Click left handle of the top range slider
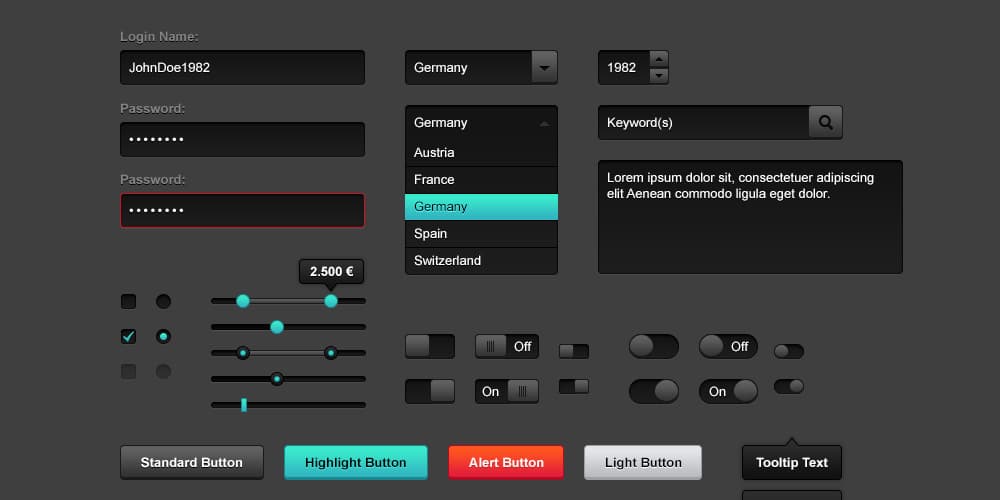This screenshot has height=500, width=1000. (243, 301)
